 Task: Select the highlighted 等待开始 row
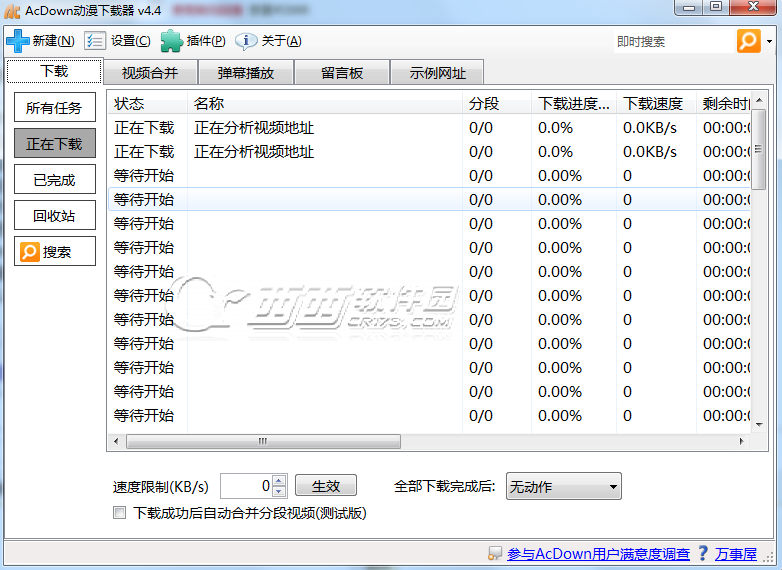click(429, 199)
